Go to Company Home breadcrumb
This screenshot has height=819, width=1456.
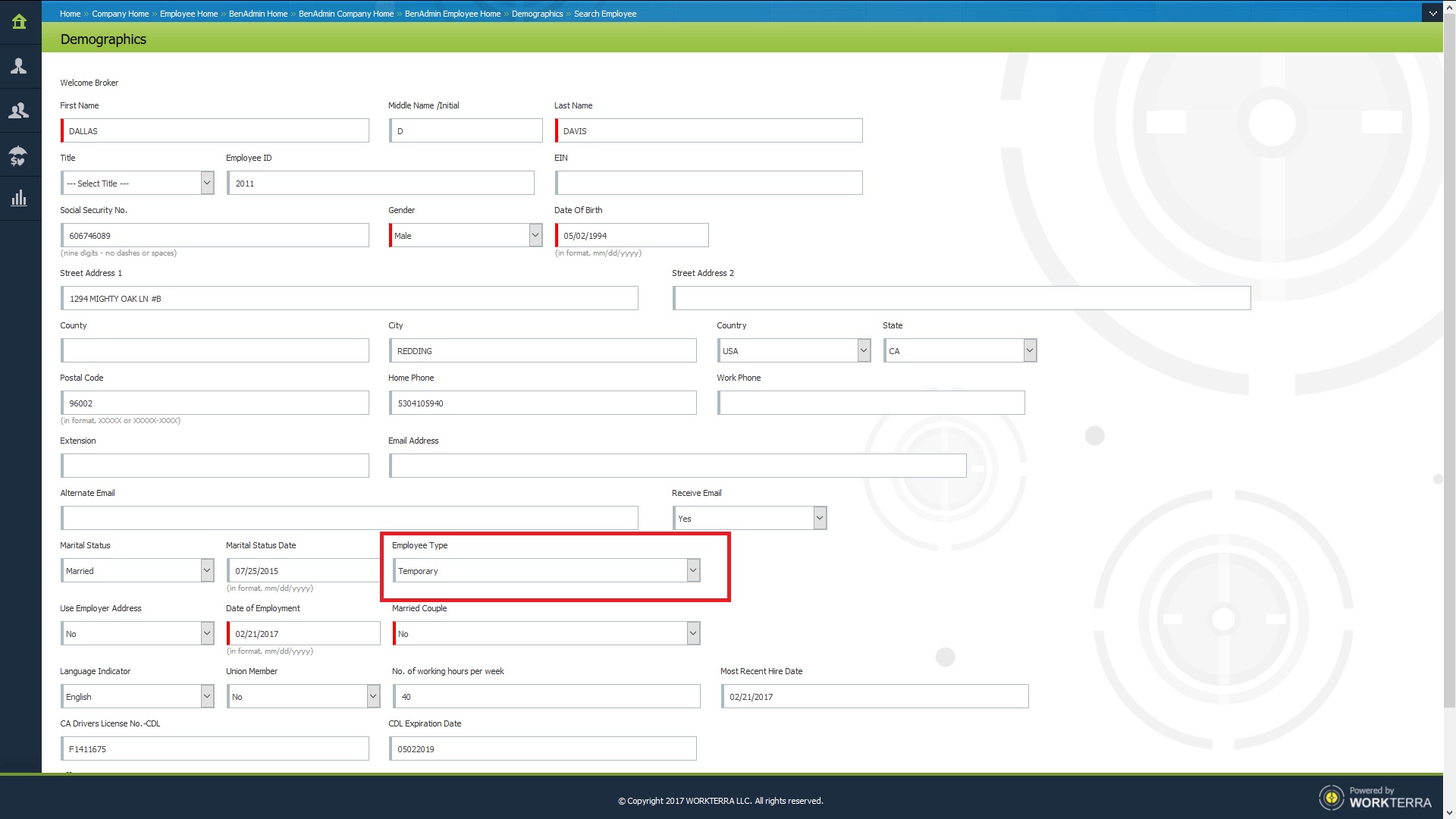tap(120, 14)
